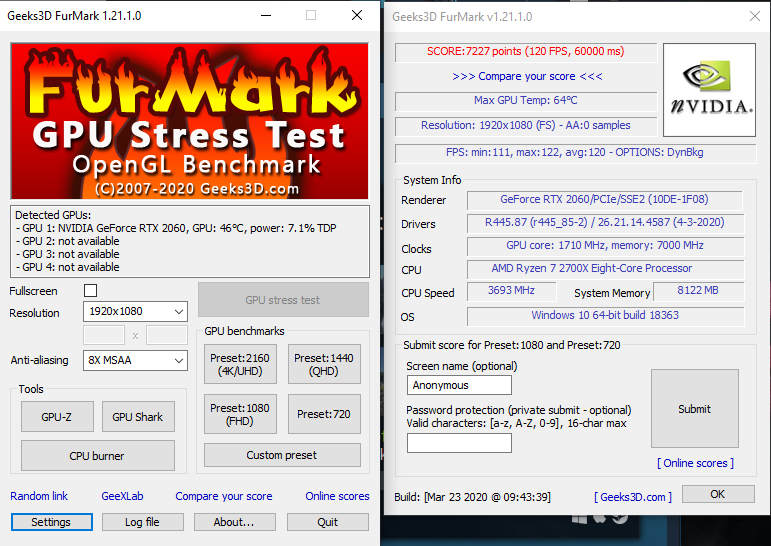Viewport: 771px width, 546px height.
Task: Click the GPU 4: not available line
Action: click(x=67, y=267)
